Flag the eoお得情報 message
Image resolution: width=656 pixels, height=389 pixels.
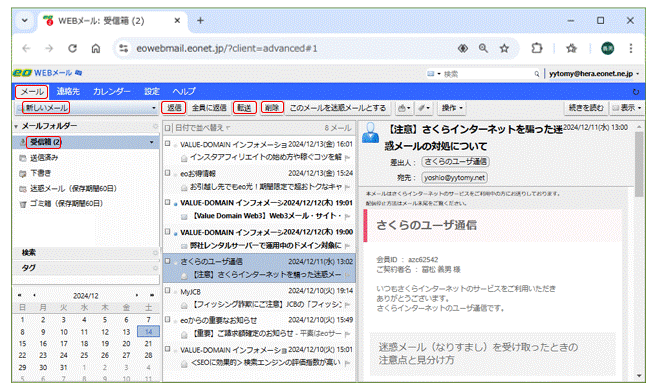(347, 187)
